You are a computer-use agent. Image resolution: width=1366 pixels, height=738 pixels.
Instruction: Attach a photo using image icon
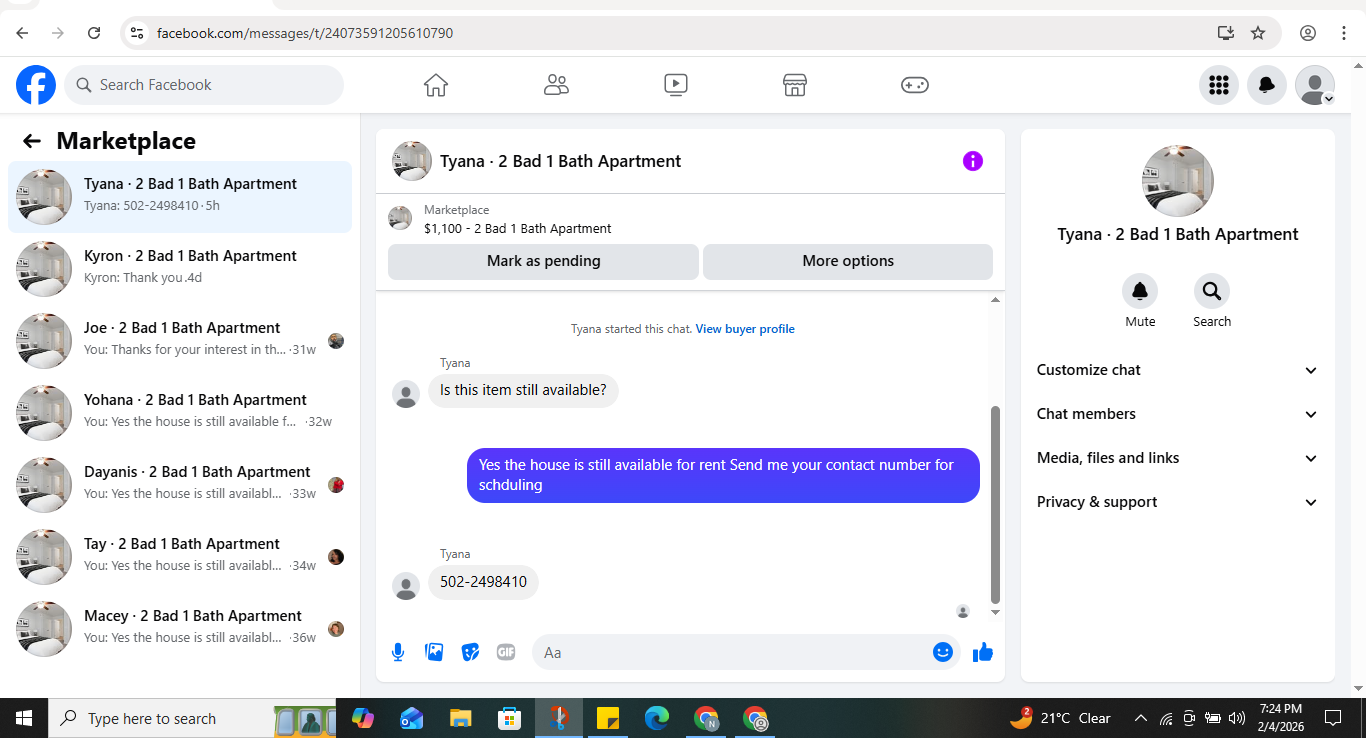(x=434, y=652)
